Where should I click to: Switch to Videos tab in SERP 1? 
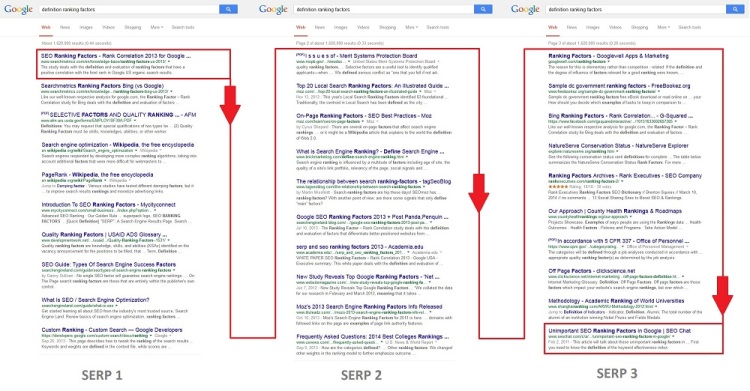pos(109,27)
